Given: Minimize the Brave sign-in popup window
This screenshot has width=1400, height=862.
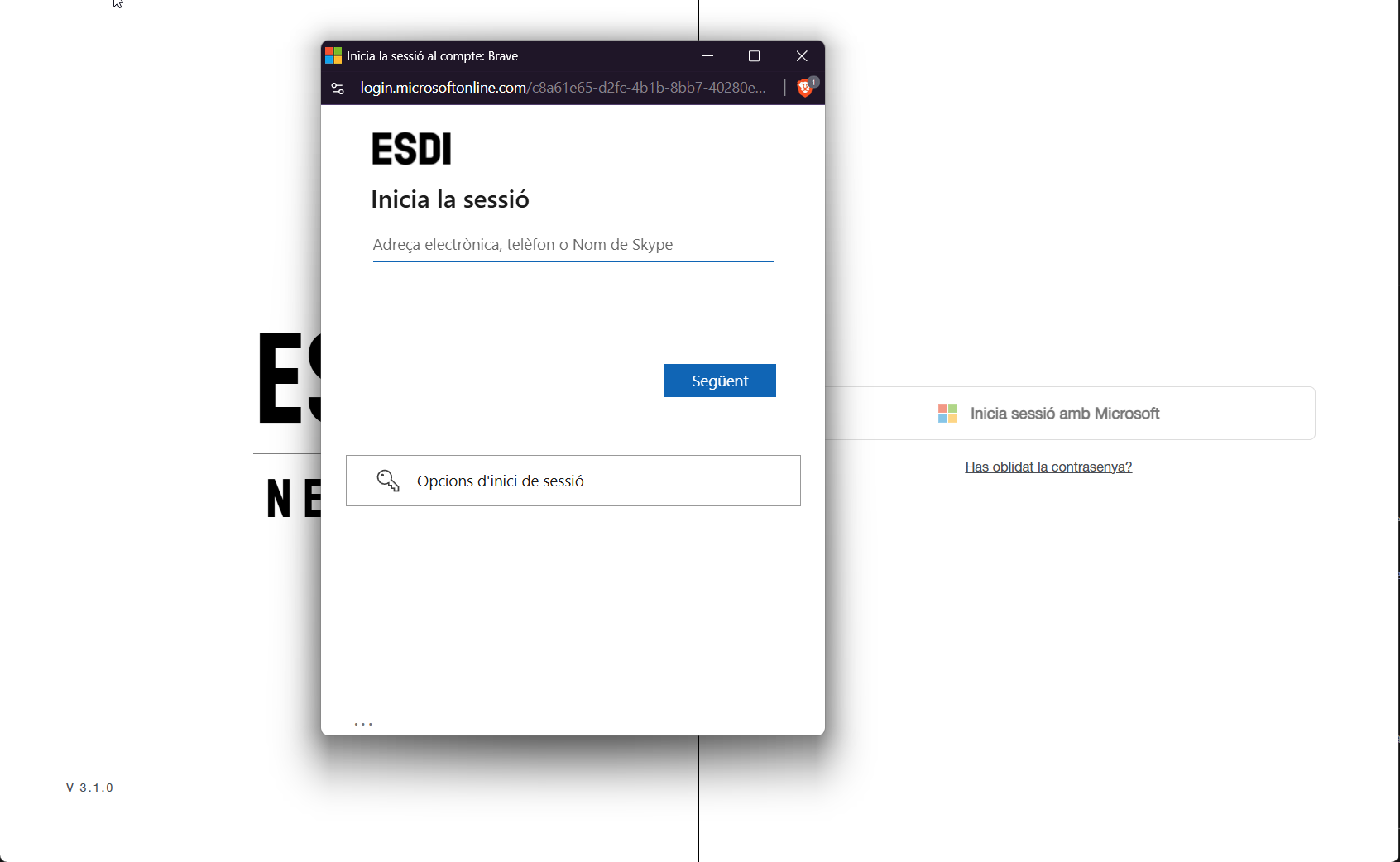Looking at the screenshot, I should click(x=707, y=55).
